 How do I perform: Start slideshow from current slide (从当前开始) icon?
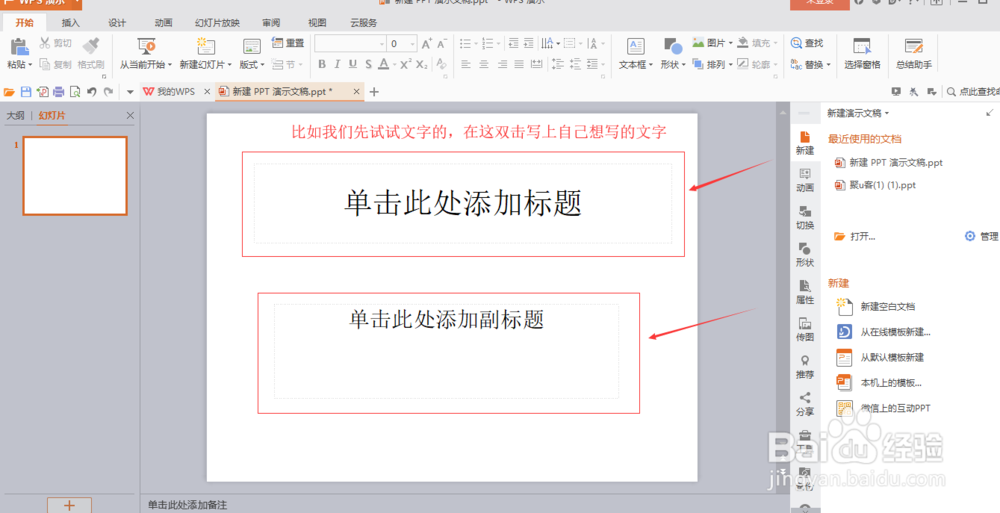tap(147, 47)
